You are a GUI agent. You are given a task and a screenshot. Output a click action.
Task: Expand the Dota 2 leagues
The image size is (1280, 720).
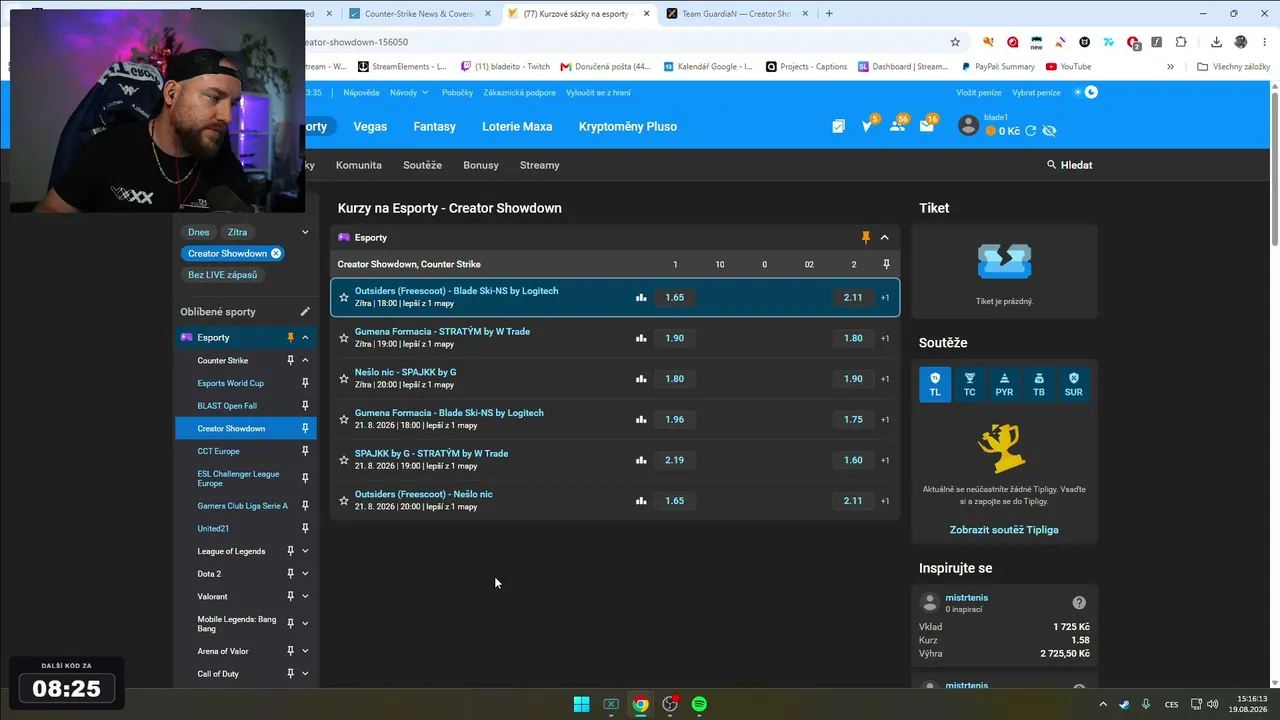(x=305, y=574)
